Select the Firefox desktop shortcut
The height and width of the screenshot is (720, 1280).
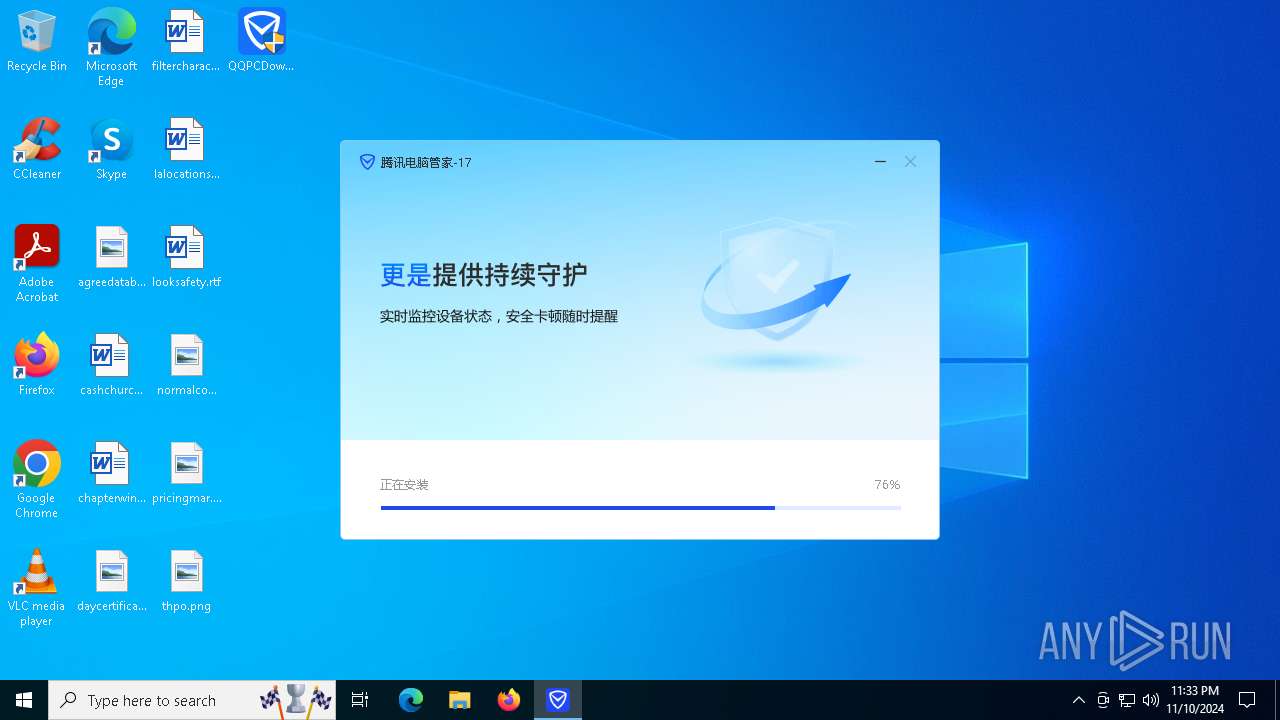click(x=37, y=365)
